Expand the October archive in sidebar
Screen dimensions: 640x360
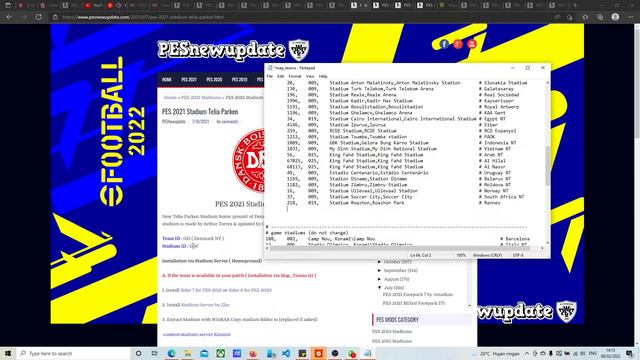[x=380, y=262]
